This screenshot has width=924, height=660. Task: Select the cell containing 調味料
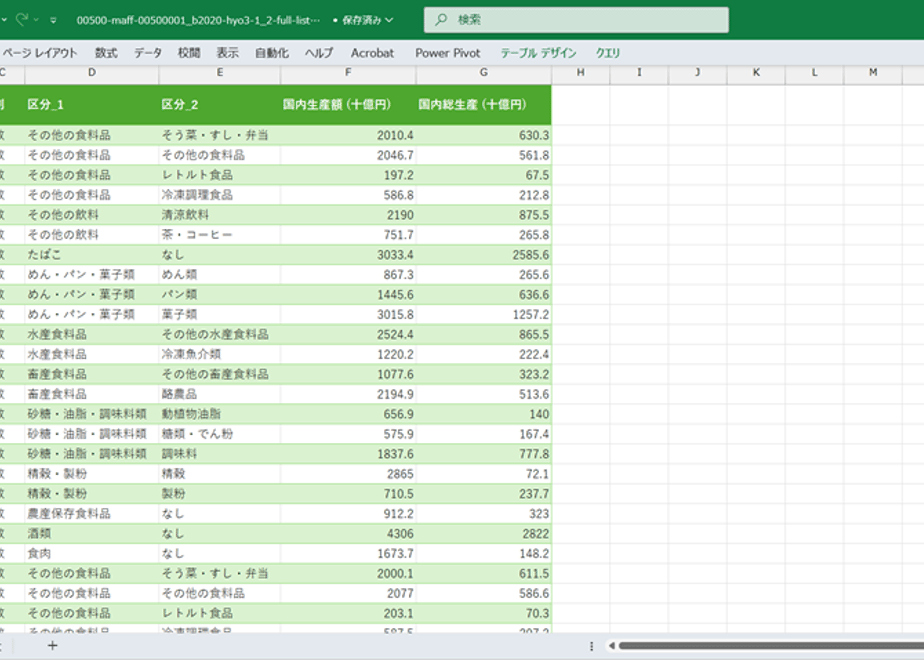(x=220, y=454)
